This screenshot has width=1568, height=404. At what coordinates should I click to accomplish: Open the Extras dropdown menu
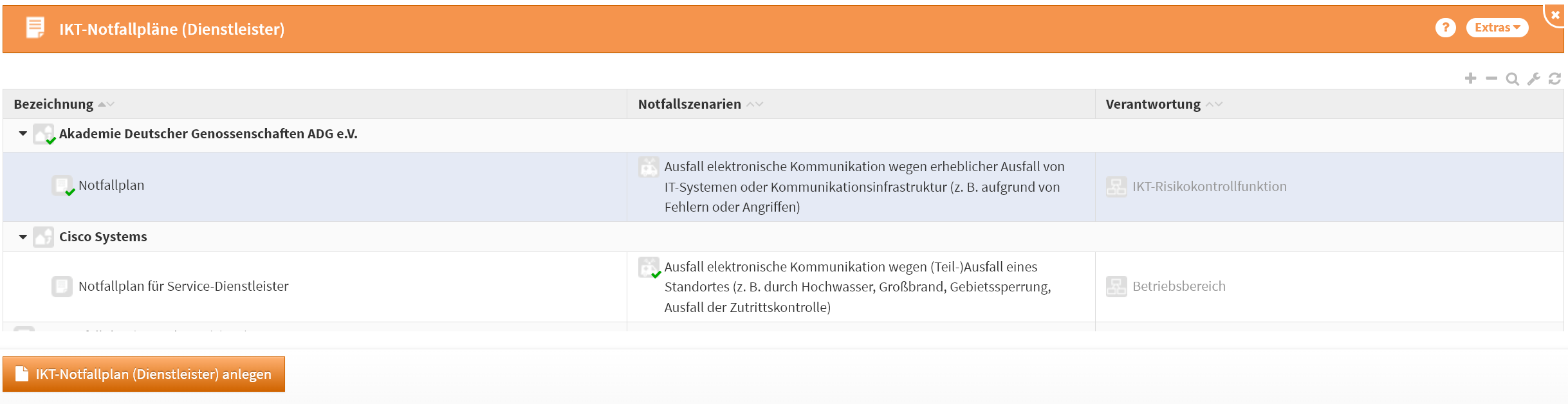click(x=1497, y=28)
